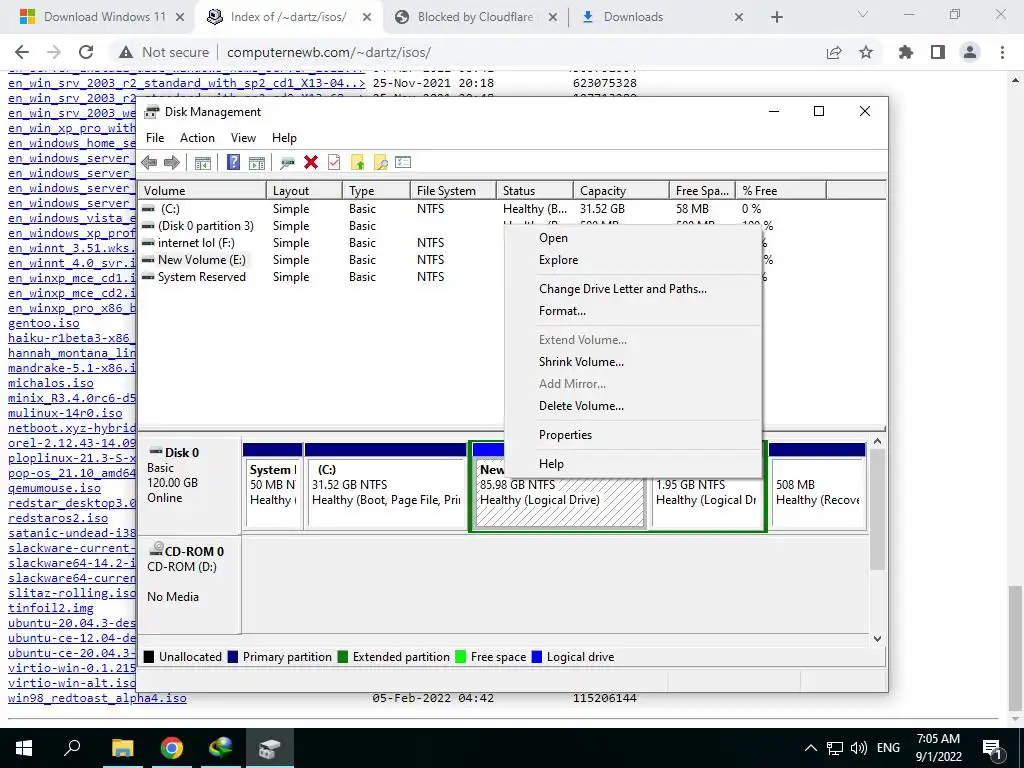Open the qemumouse.iso link
This screenshot has width=1024, height=768.
(x=54, y=488)
